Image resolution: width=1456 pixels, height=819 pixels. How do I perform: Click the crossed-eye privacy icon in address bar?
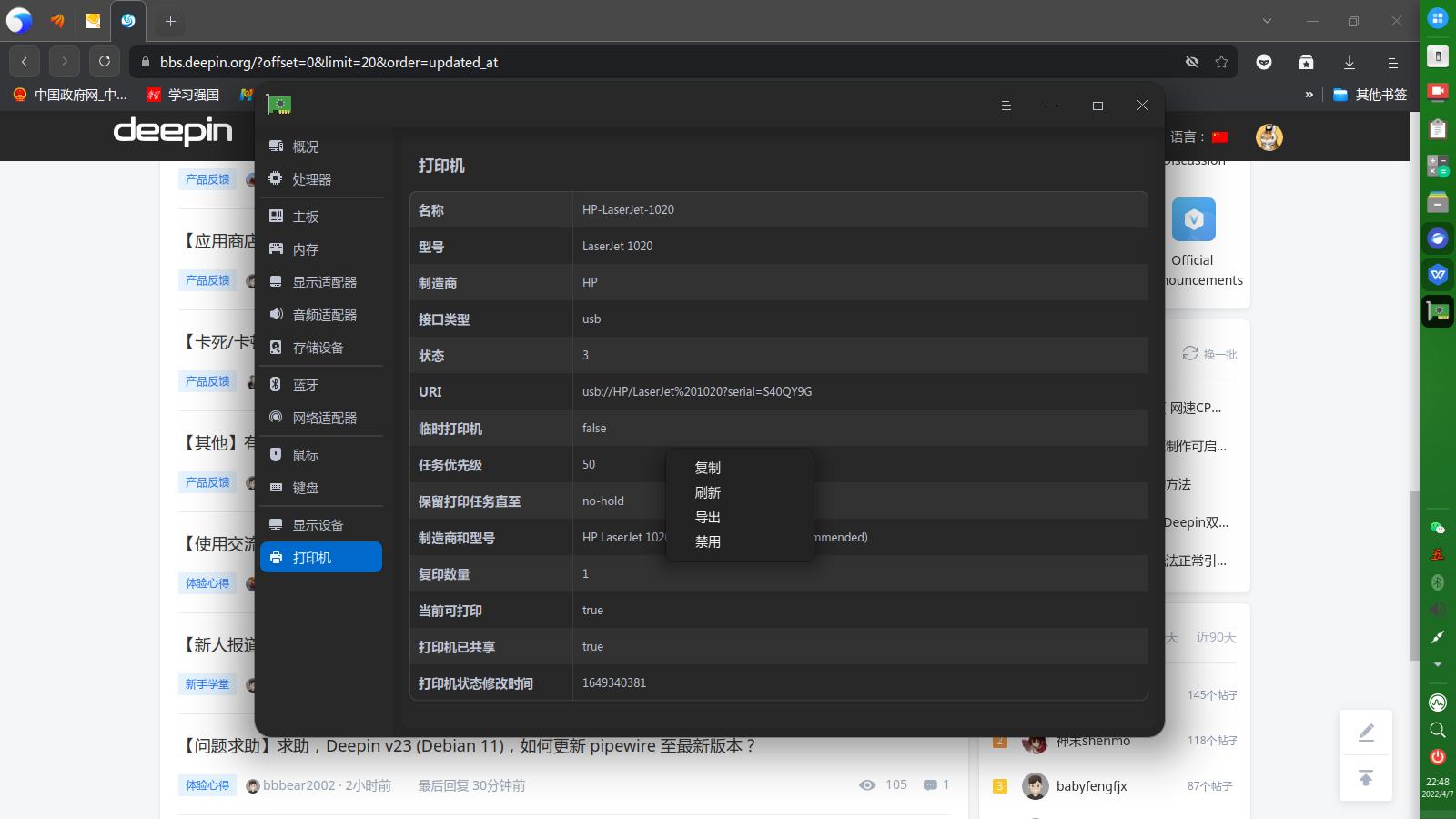(1191, 62)
